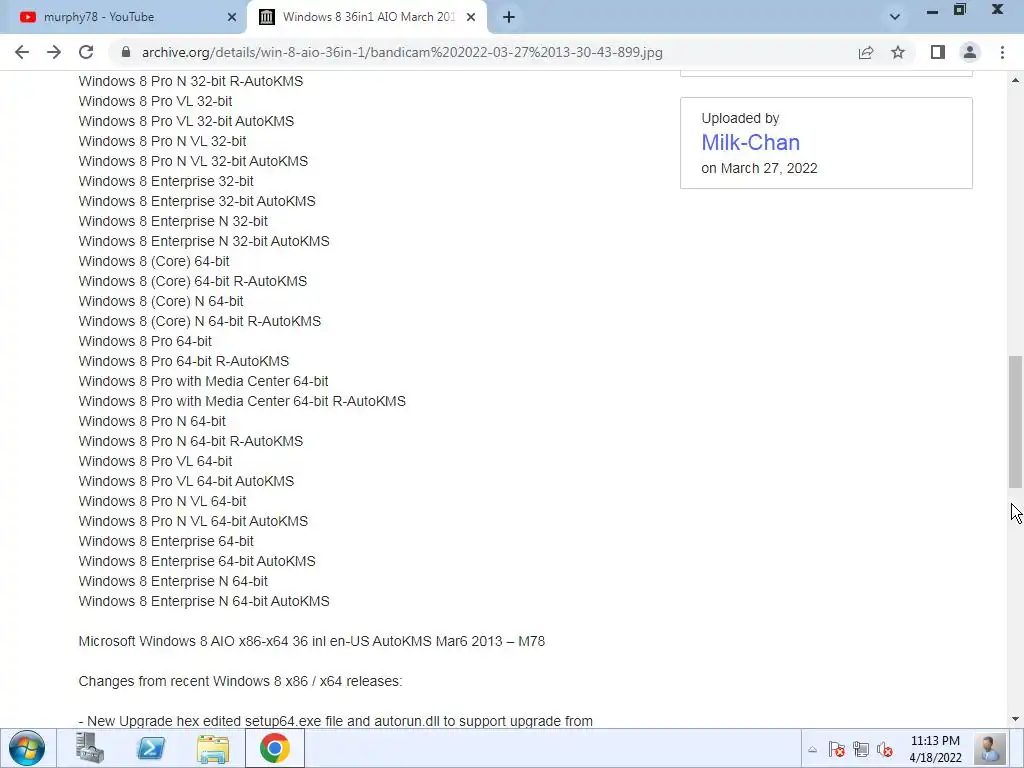
Task: Click the vertical scrollbar thumb
Action: pyautogui.click(x=1016, y=422)
